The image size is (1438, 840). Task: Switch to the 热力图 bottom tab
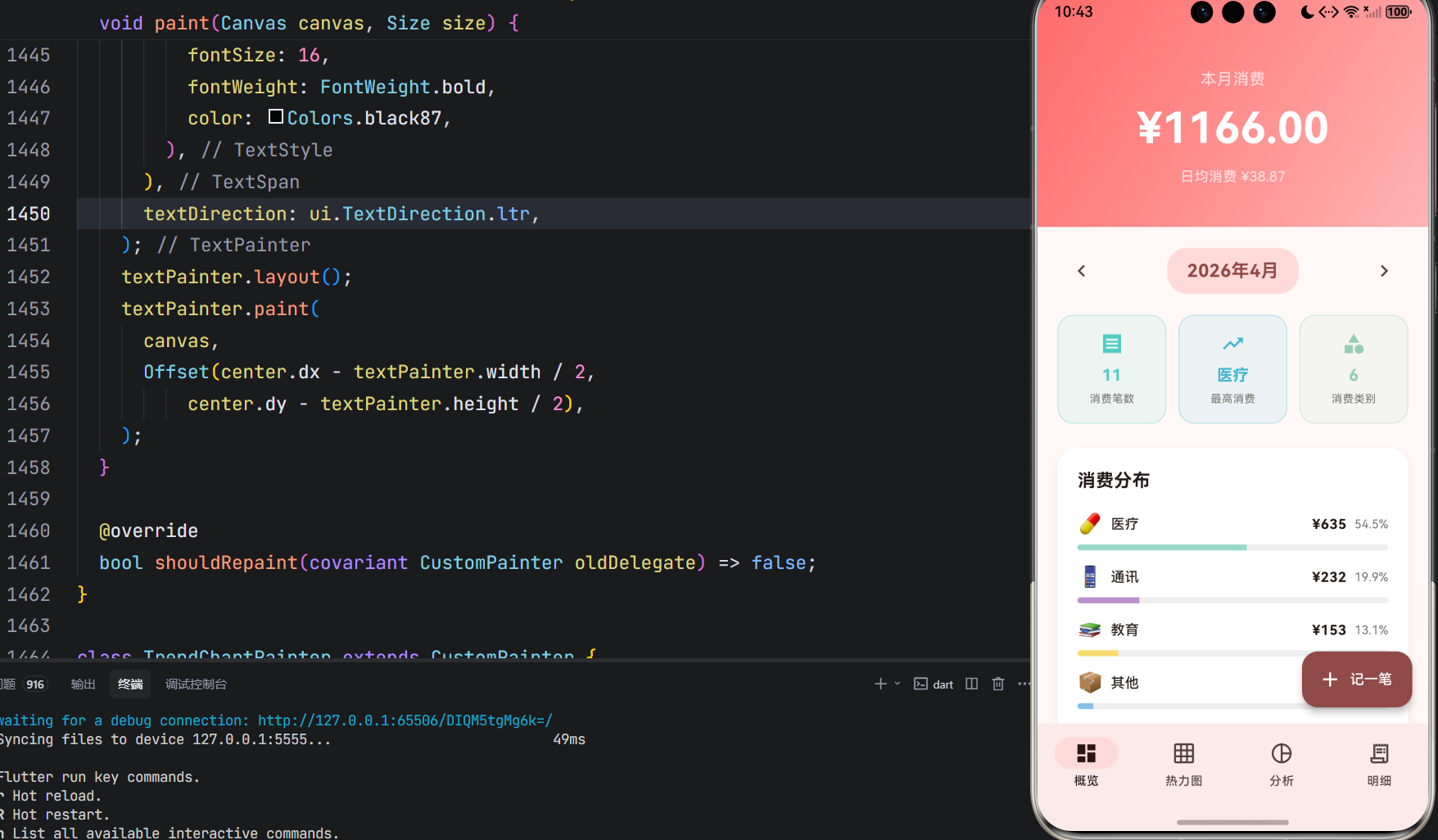[1184, 763]
